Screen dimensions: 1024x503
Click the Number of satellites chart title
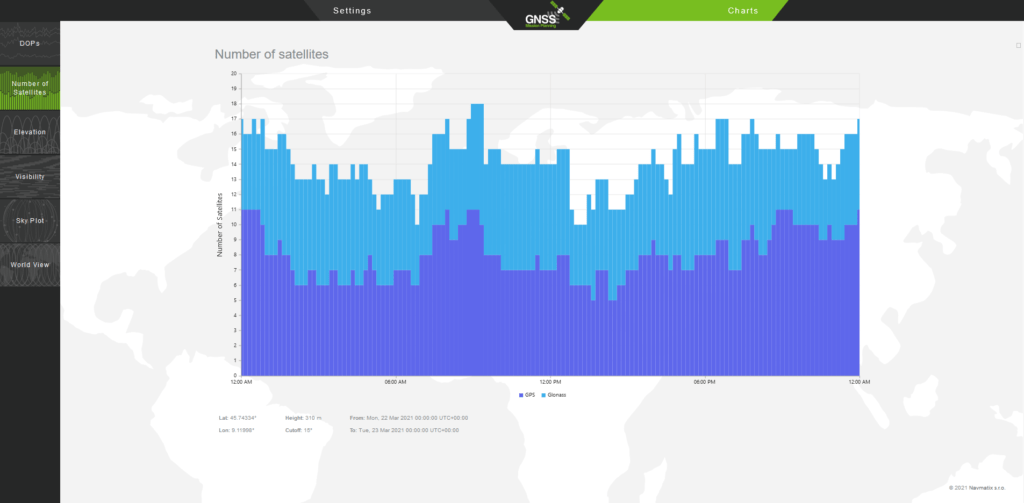tap(271, 54)
